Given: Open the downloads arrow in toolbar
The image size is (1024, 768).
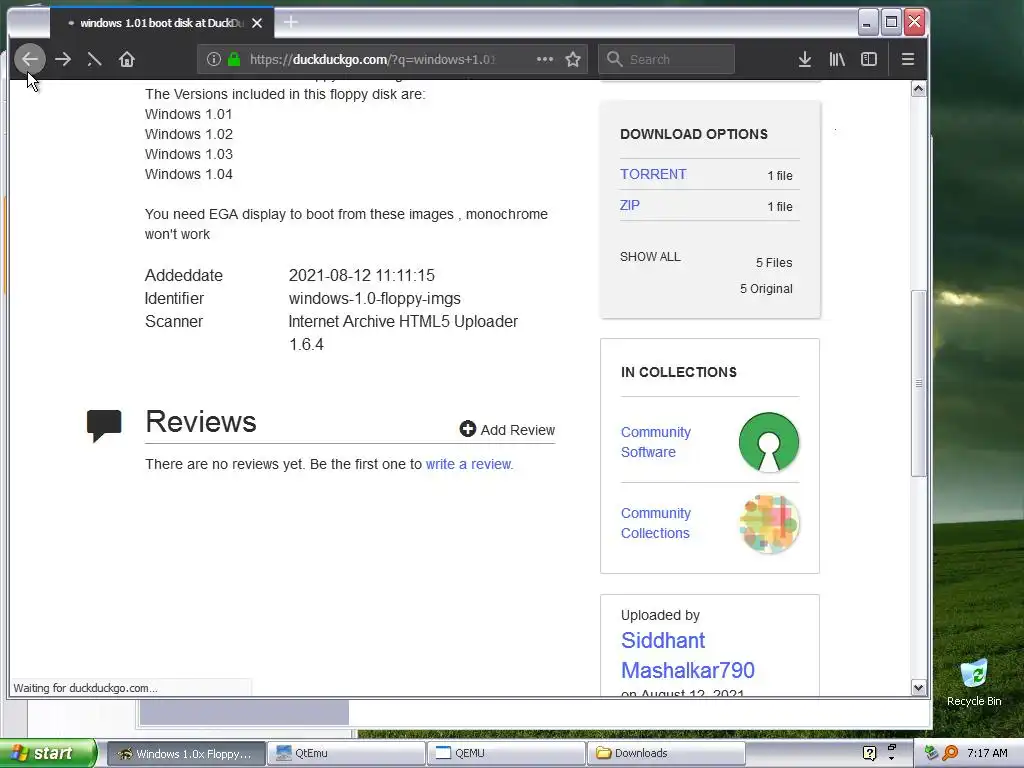Looking at the screenshot, I should (805, 59).
